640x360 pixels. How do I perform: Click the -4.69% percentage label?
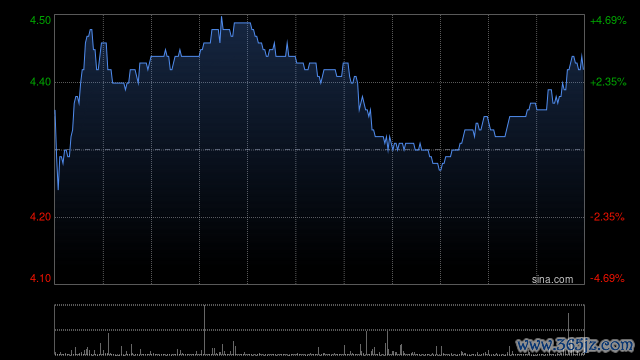click(x=607, y=278)
